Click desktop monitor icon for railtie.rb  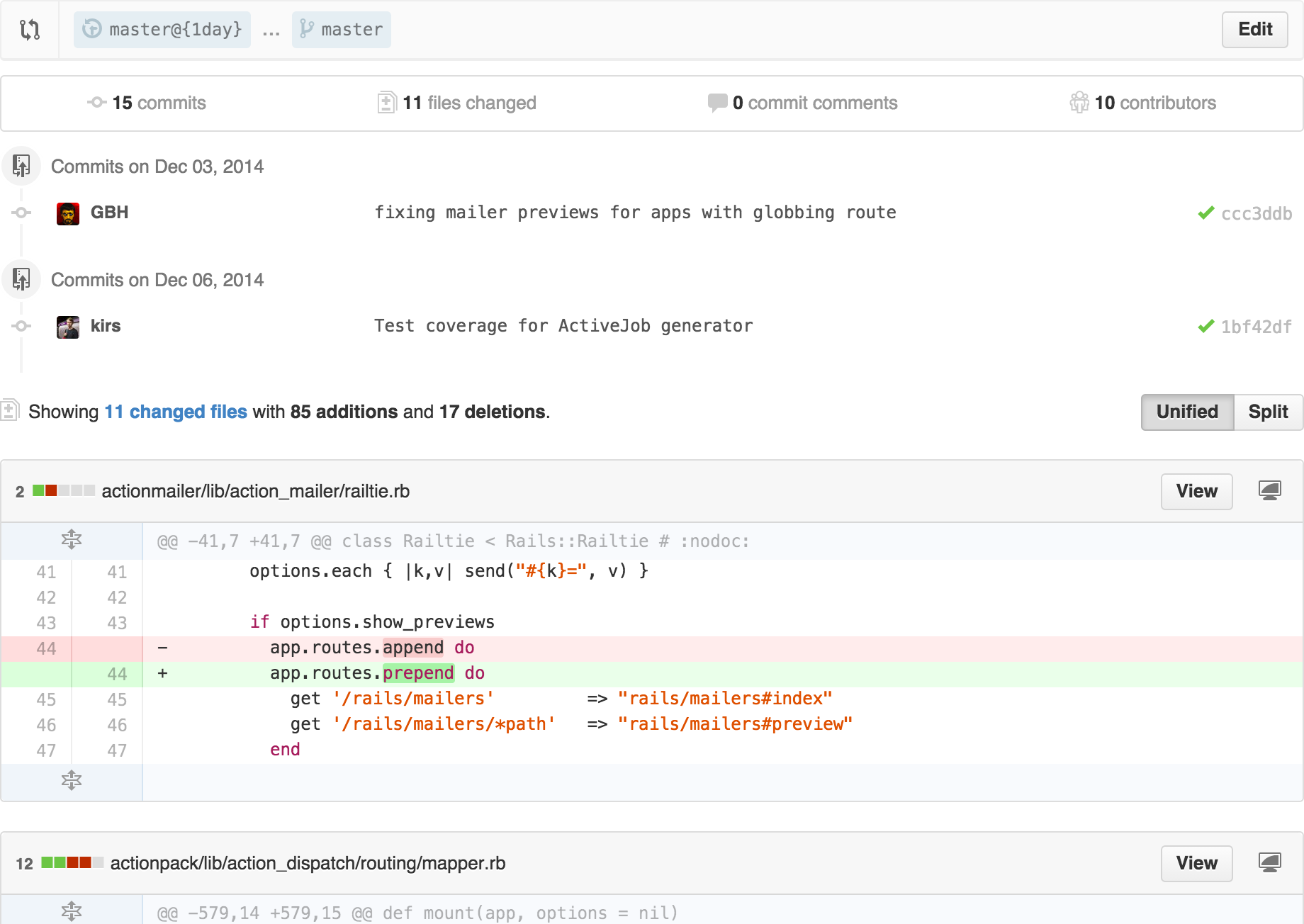(x=1269, y=490)
